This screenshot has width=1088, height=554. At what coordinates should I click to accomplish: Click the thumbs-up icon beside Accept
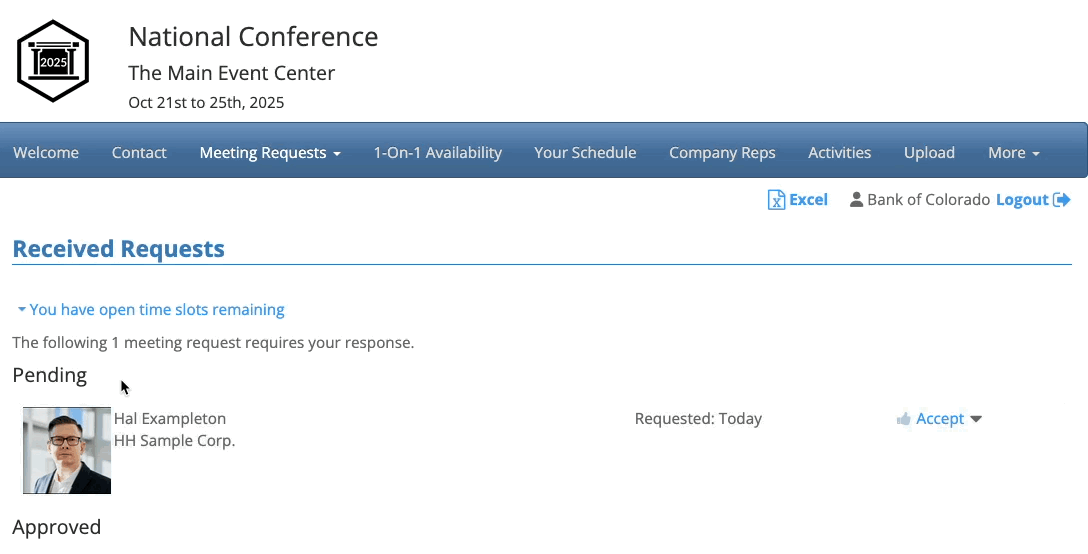pyautogui.click(x=904, y=419)
